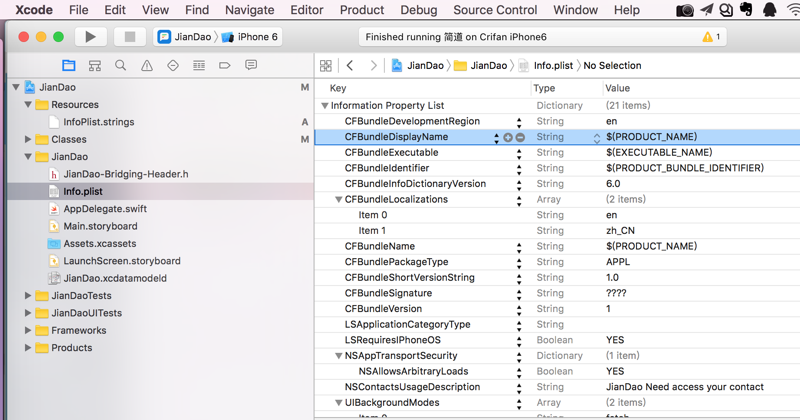The image size is (800, 420).
Task: Expand the Classes group
Action: (28, 139)
